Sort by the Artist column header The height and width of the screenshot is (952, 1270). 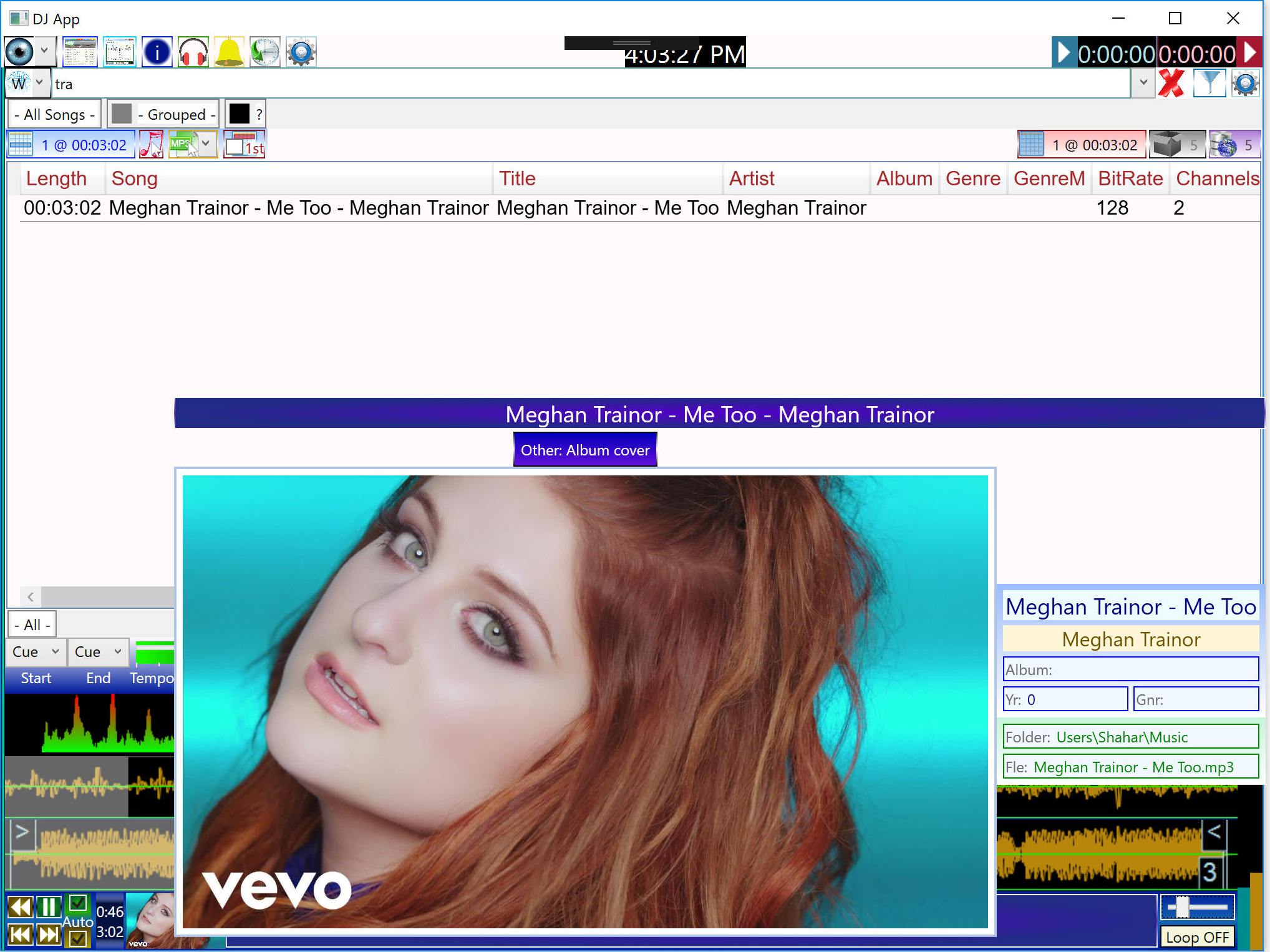pyautogui.click(x=751, y=179)
